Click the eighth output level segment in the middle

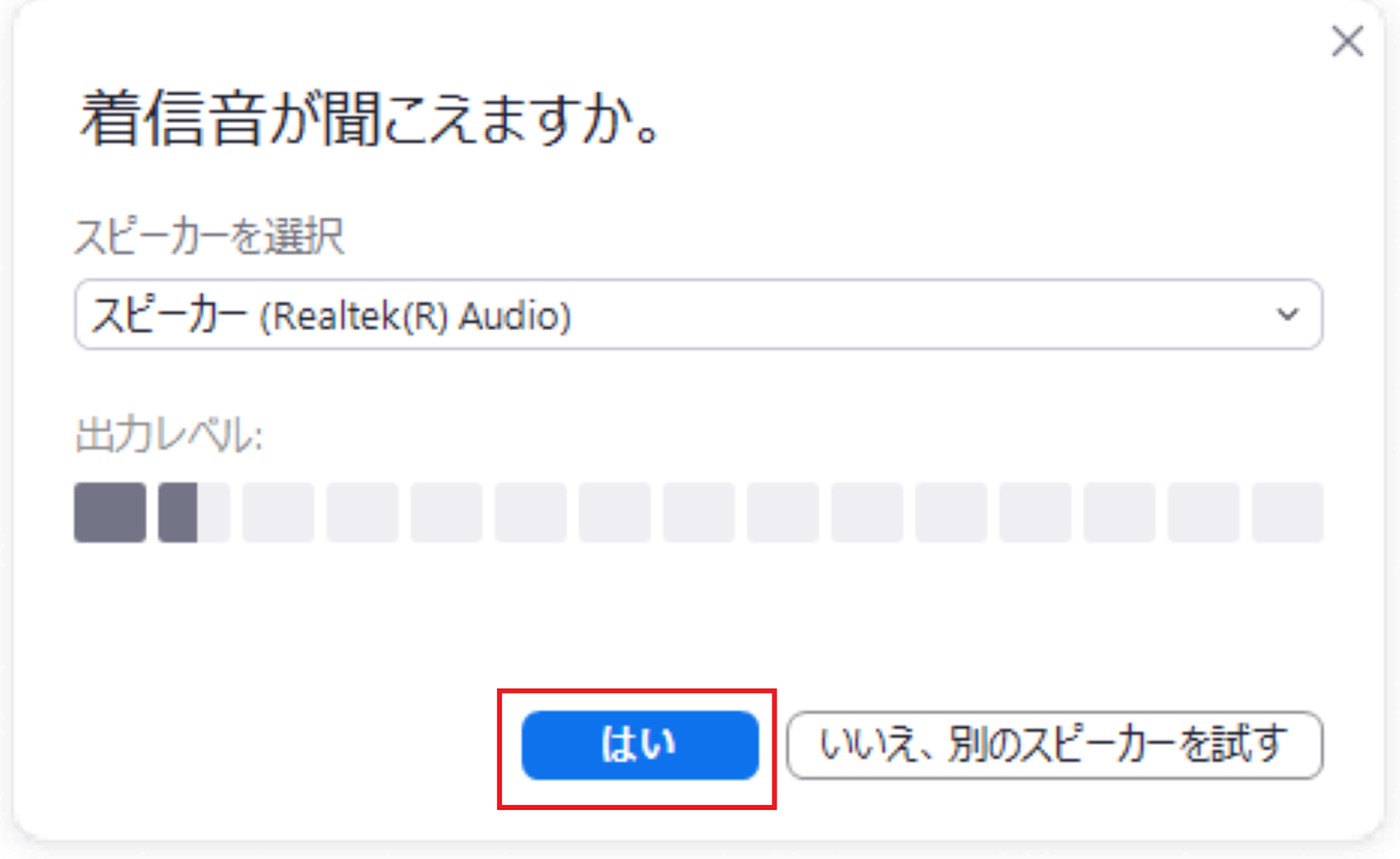coord(699,513)
